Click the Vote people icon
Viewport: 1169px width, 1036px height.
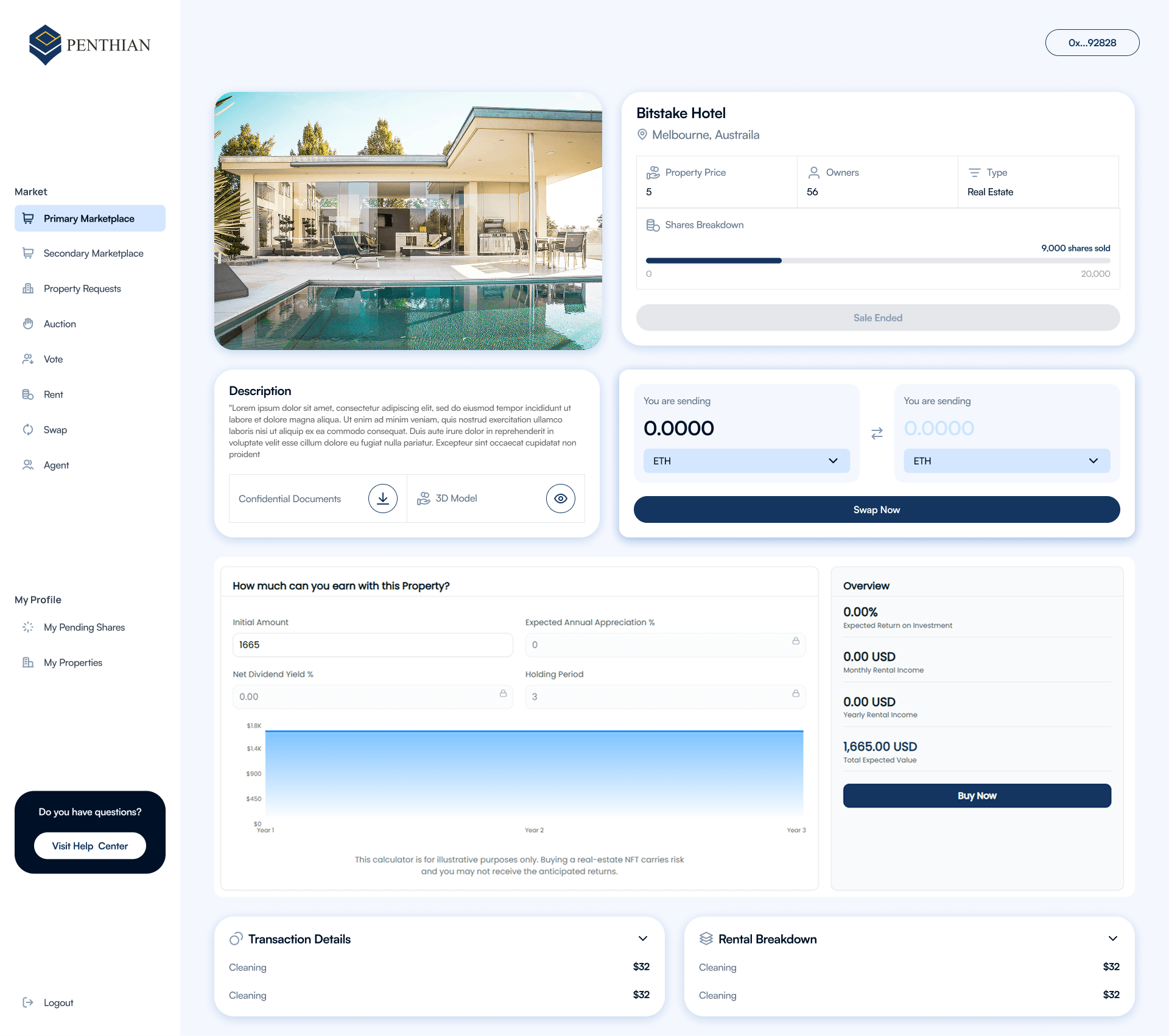click(28, 359)
